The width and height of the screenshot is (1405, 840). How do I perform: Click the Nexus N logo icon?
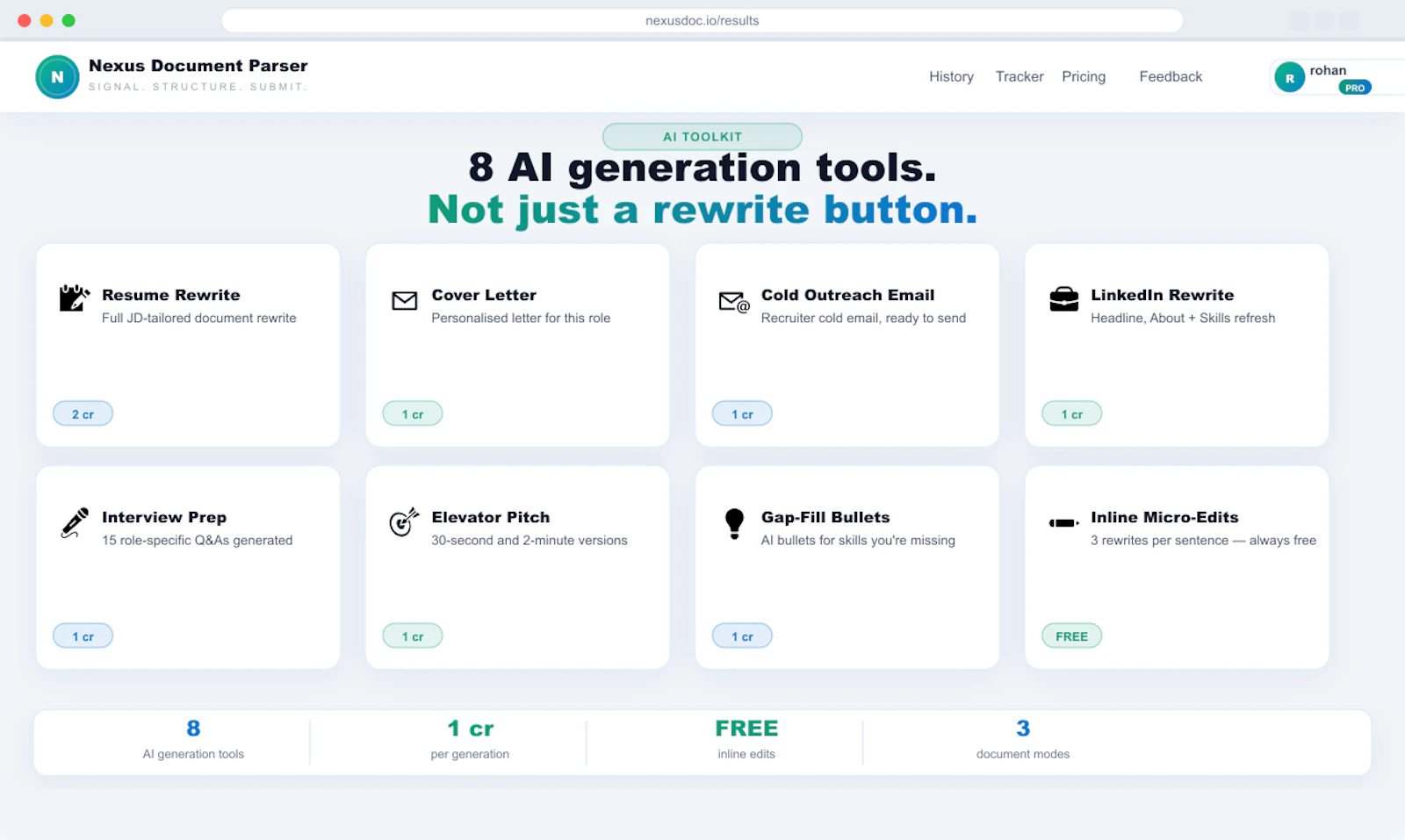point(57,76)
